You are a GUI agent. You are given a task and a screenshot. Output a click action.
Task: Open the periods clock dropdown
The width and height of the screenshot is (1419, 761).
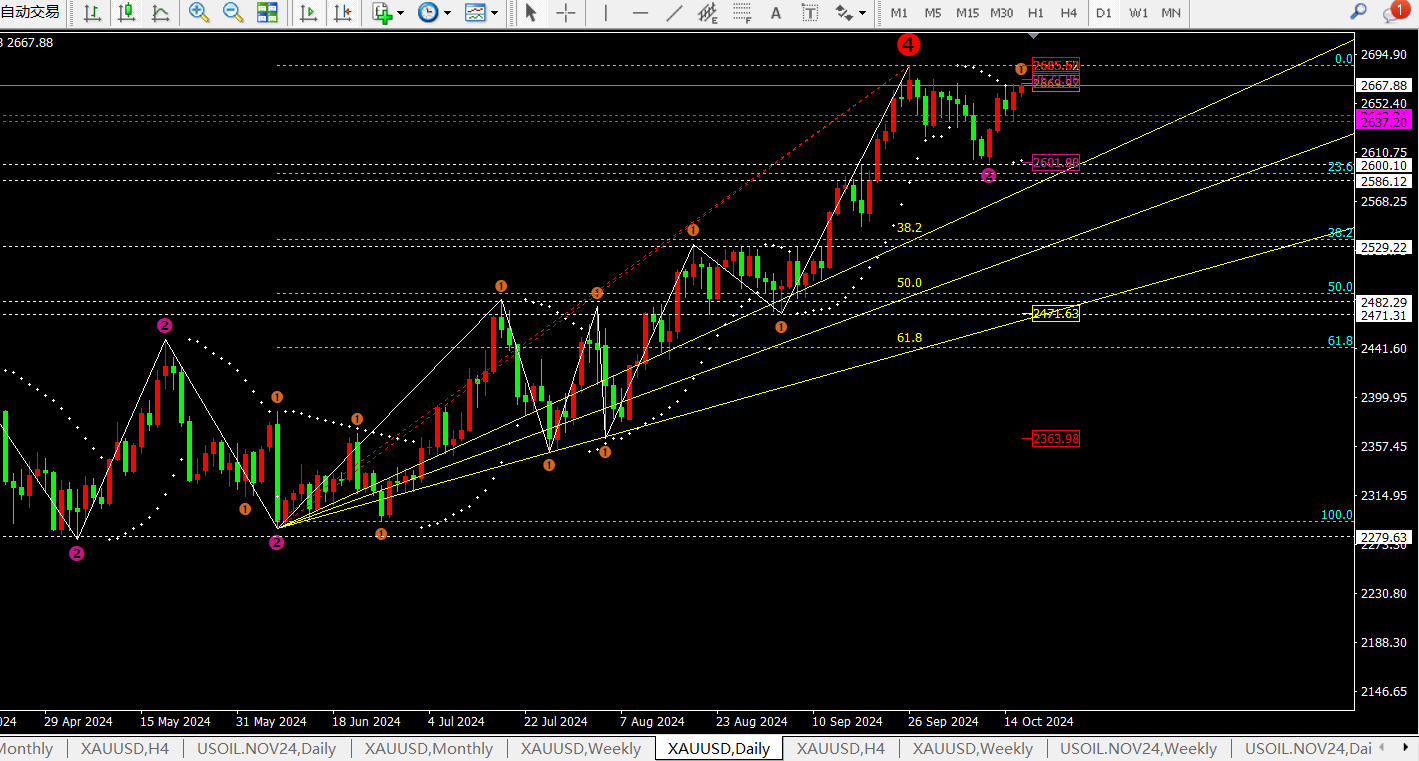(x=434, y=13)
